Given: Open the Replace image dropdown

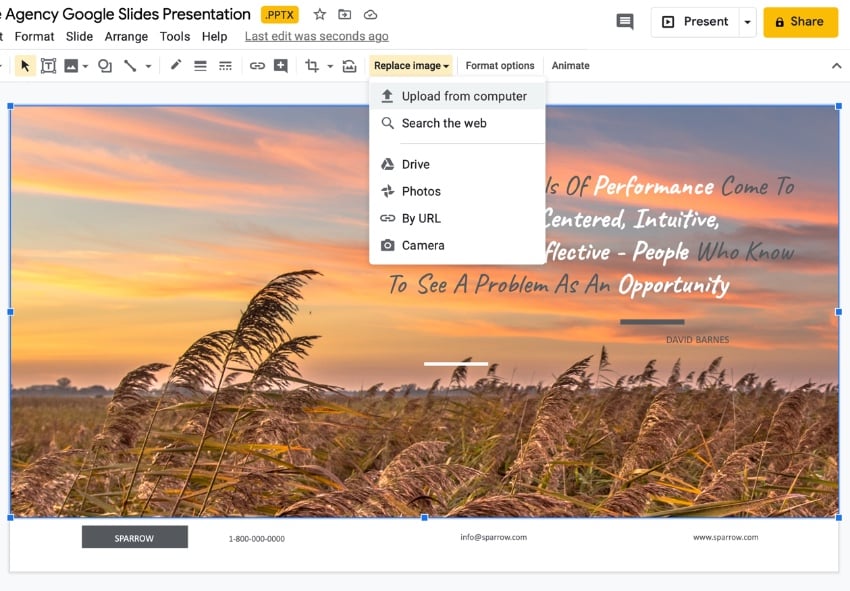Looking at the screenshot, I should pyautogui.click(x=411, y=66).
